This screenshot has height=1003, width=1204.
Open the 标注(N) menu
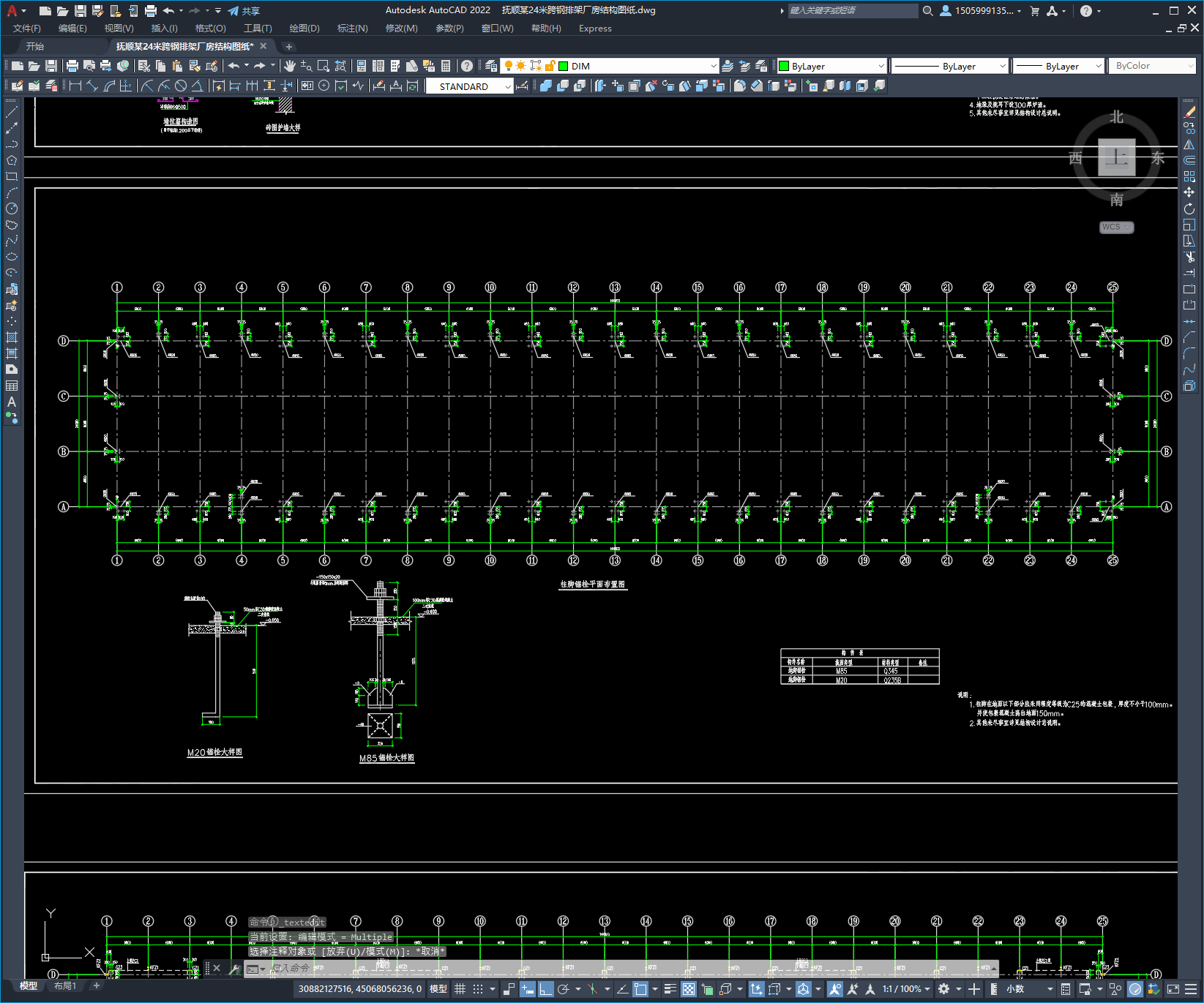click(x=352, y=29)
